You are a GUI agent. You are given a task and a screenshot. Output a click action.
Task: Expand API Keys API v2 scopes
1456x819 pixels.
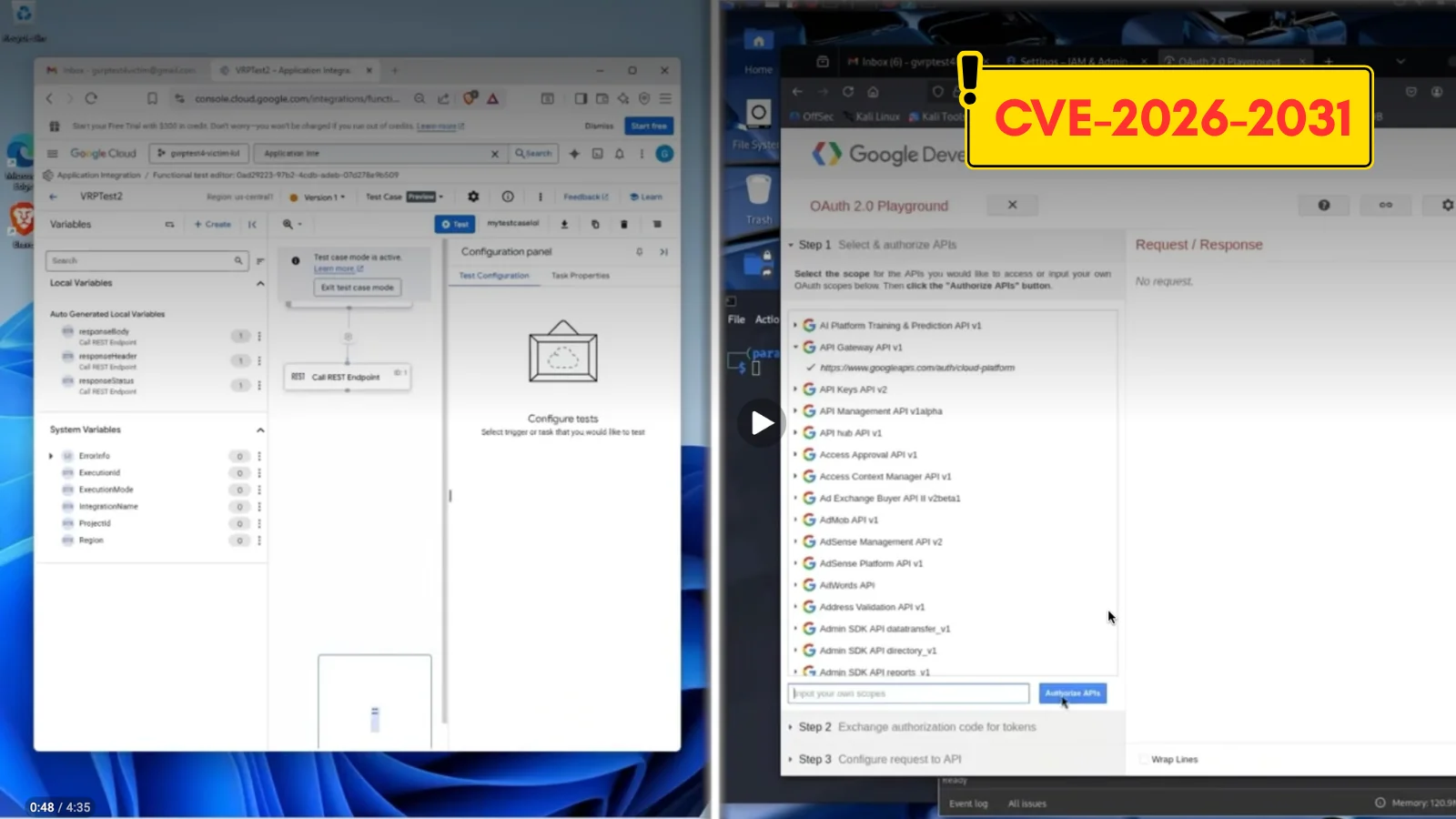pos(795,389)
